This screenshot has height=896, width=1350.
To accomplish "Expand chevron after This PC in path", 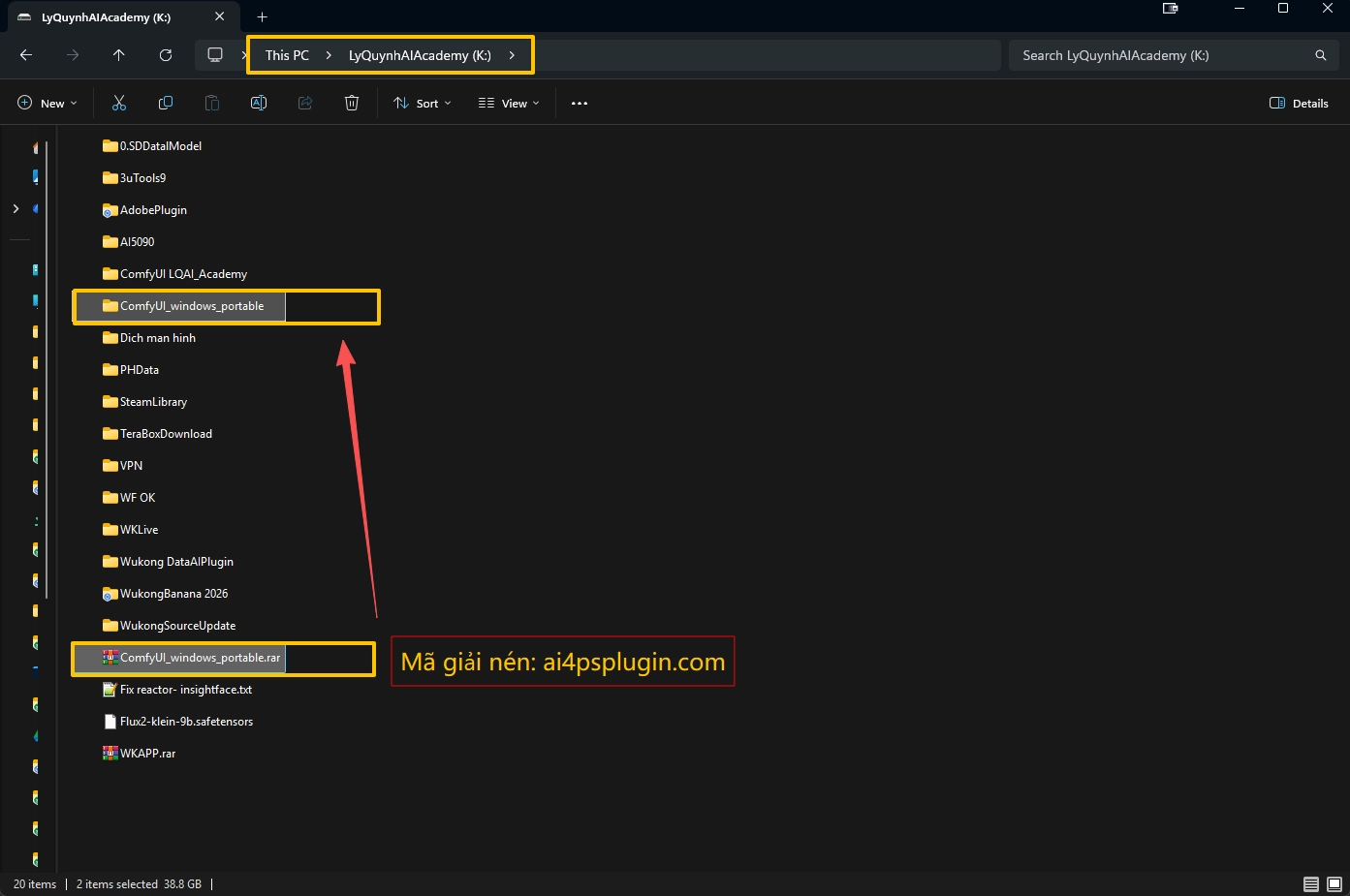I will tap(329, 55).
